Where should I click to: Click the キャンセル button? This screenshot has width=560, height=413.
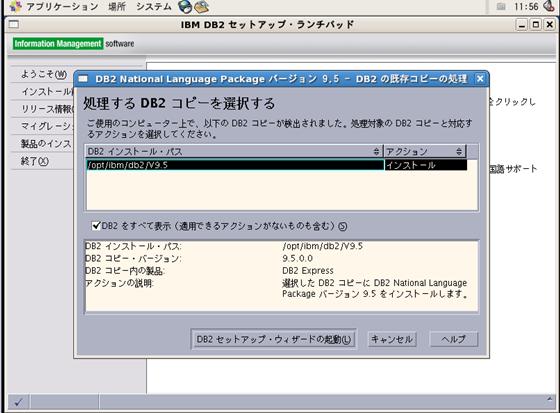click(392, 339)
